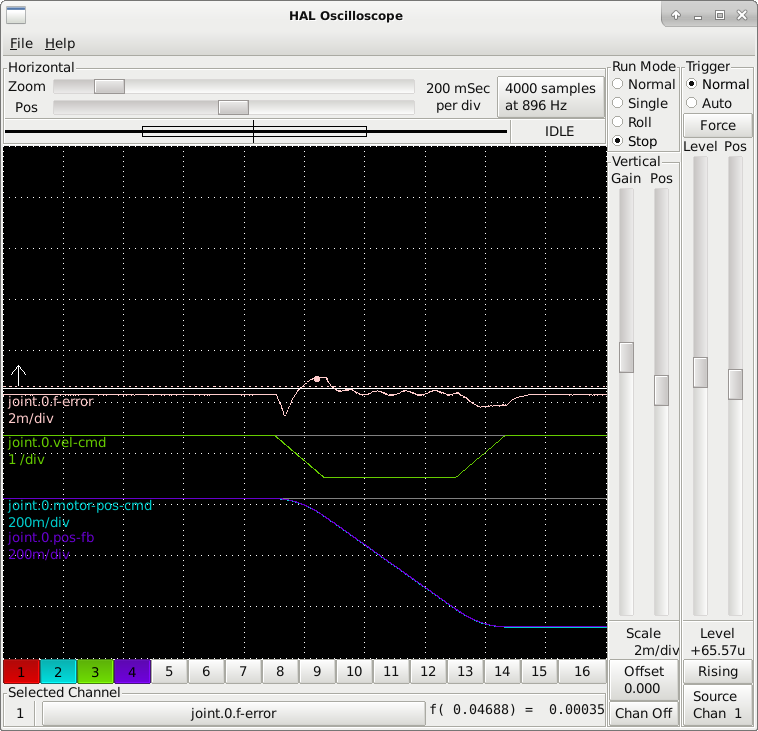
Task: Click the trigger Level slider handle
Action: [x=700, y=372]
